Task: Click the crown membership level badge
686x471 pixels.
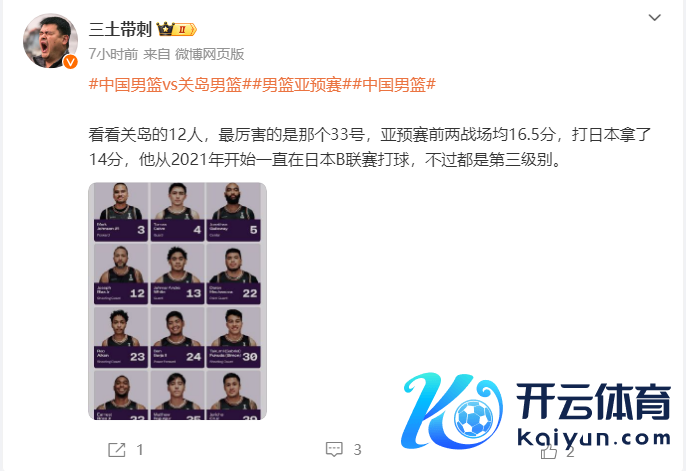Action: pos(177,29)
